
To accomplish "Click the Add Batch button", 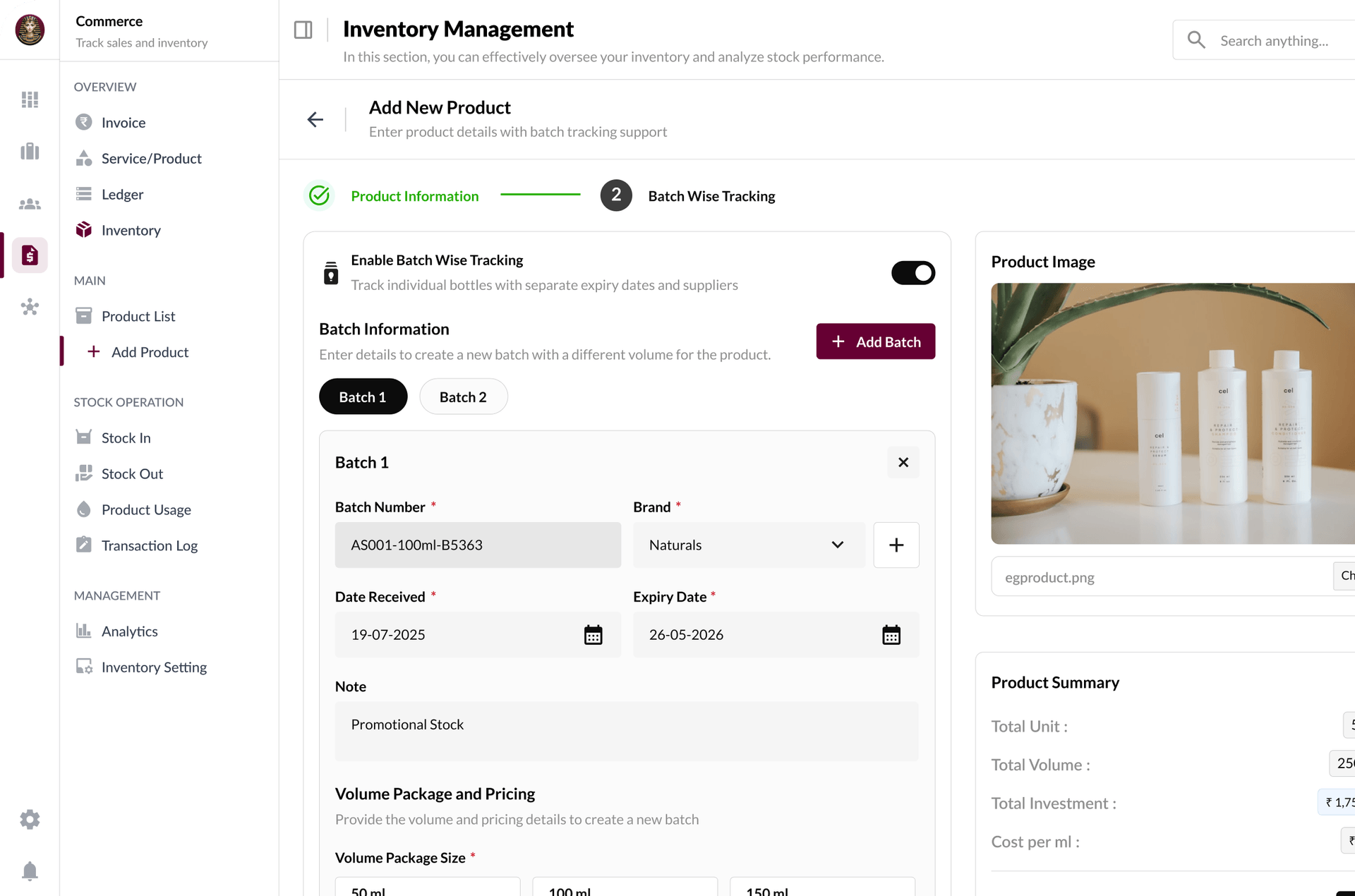I will coord(875,341).
